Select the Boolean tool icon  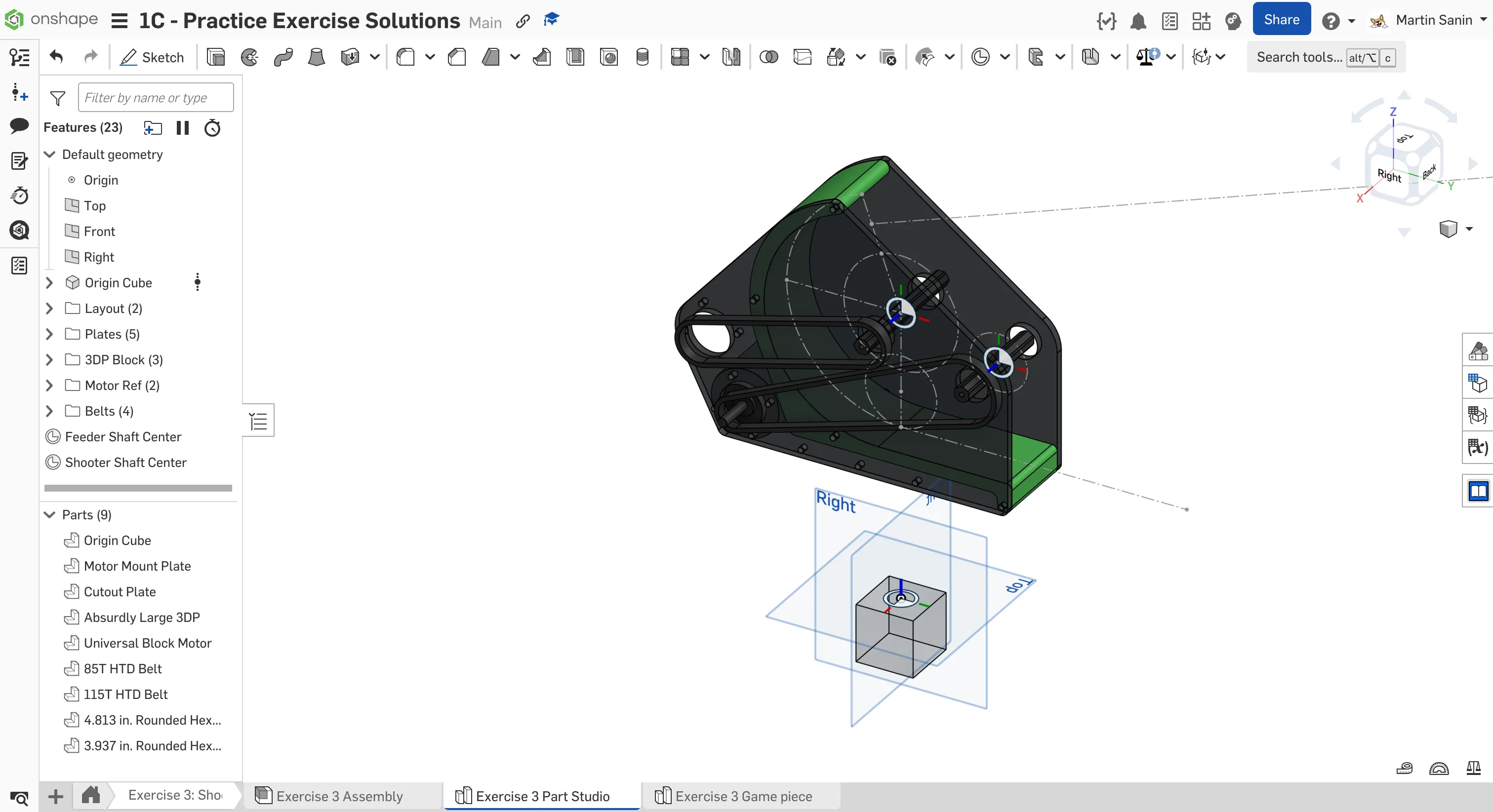(768, 57)
